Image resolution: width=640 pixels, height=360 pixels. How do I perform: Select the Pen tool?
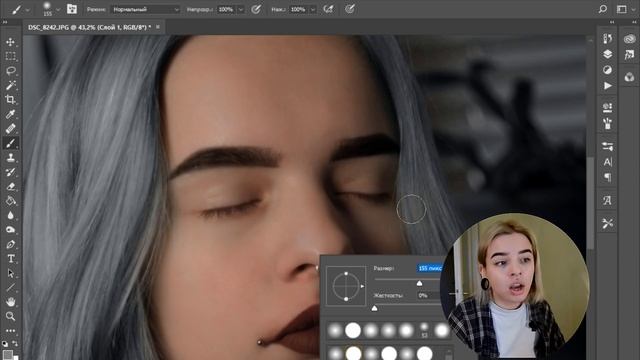pyautogui.click(x=11, y=244)
